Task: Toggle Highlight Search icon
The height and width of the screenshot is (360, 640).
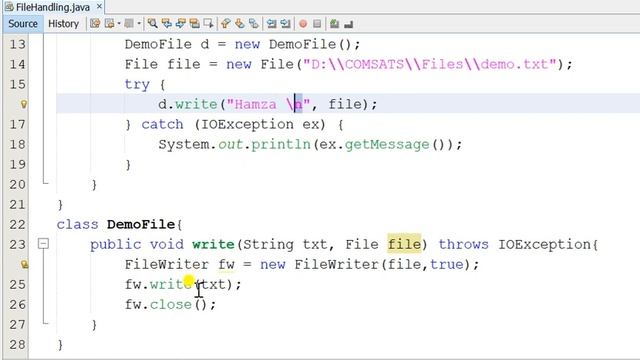Action: tap(195, 24)
